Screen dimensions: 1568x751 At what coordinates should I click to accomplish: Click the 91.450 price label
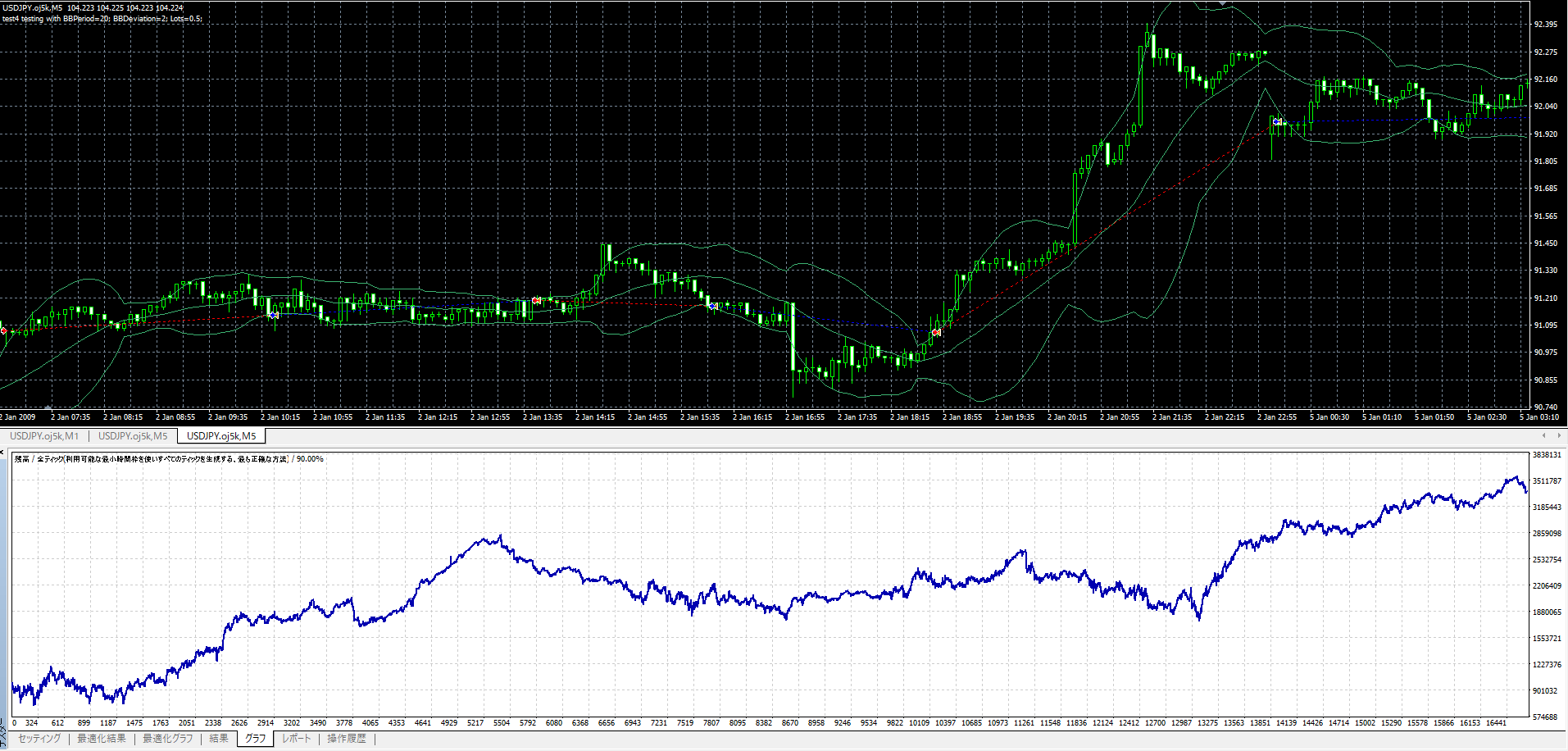click(x=1545, y=244)
